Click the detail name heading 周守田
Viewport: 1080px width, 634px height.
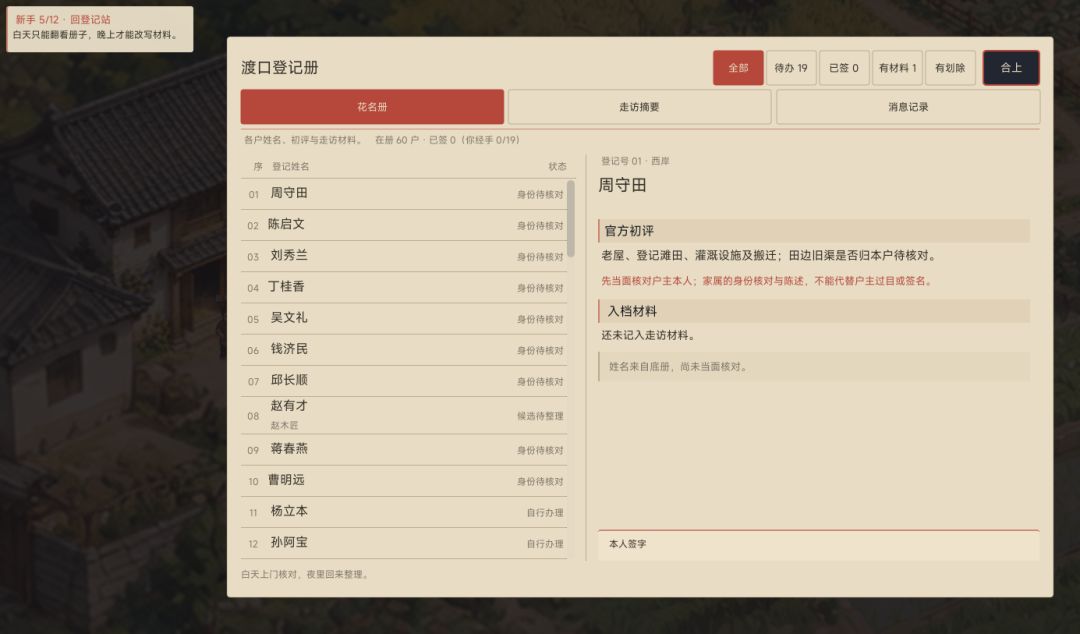click(622, 185)
